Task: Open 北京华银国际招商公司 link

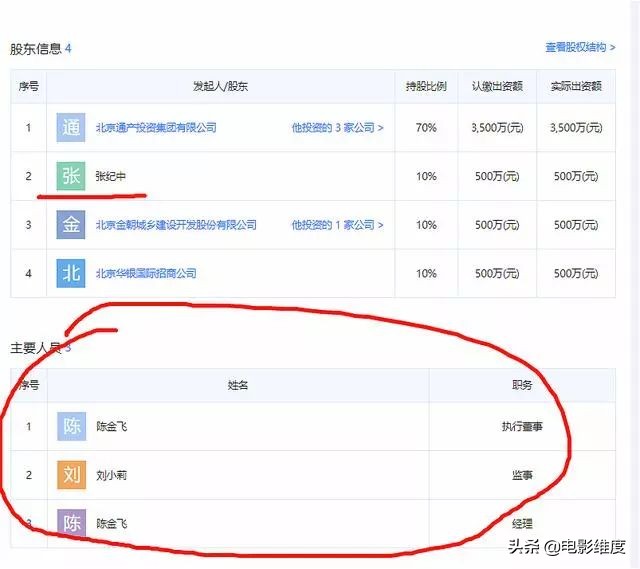Action: (146, 273)
